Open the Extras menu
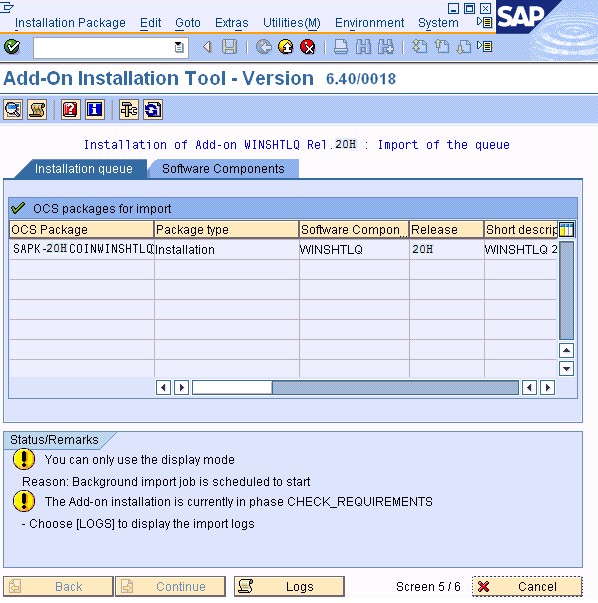This screenshot has width=598, height=603. tap(232, 23)
